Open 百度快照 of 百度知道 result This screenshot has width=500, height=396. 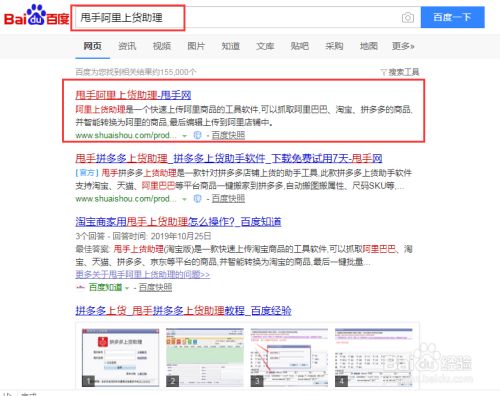(x=155, y=287)
